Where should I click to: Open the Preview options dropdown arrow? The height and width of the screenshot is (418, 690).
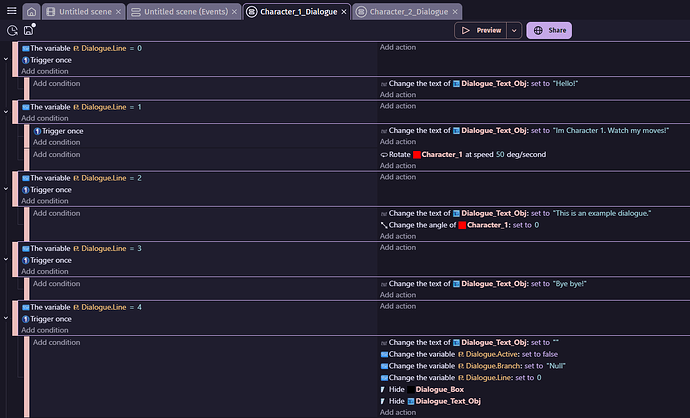(x=514, y=31)
